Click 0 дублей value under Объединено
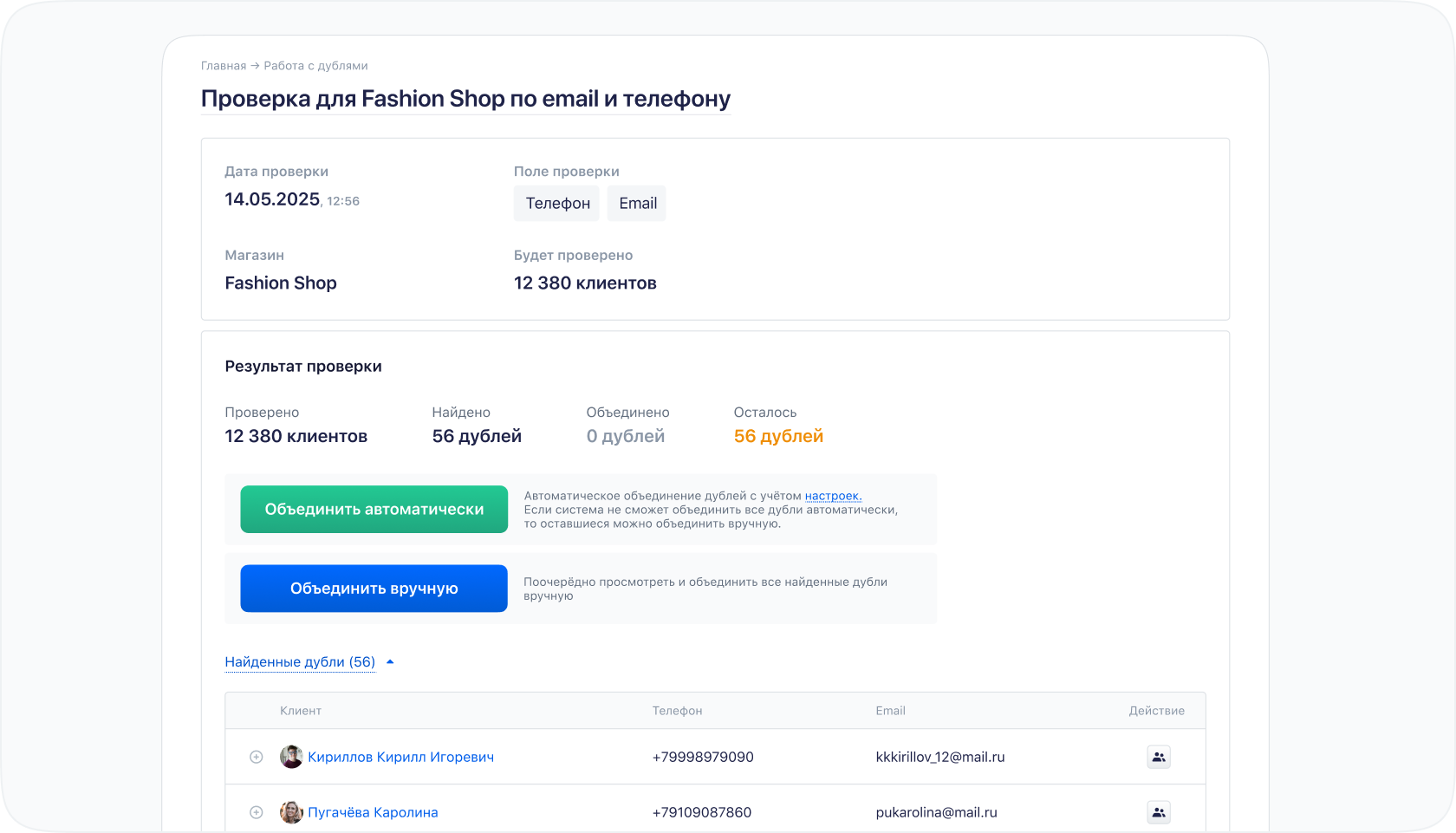The height and width of the screenshot is (833, 1456). (x=626, y=436)
